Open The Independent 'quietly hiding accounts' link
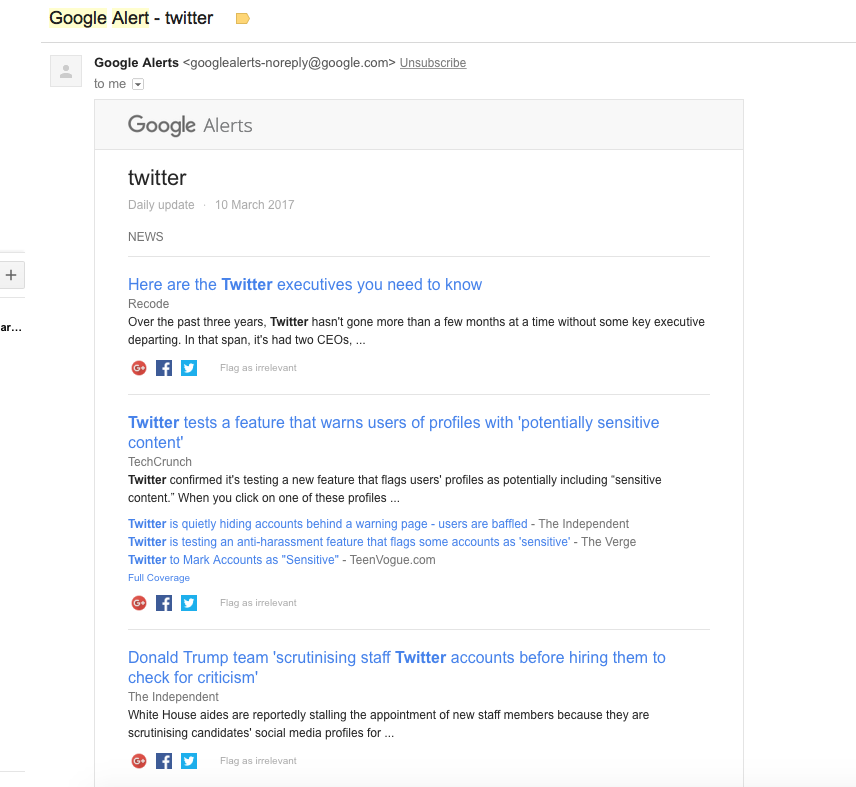The height and width of the screenshot is (787, 856). tap(328, 524)
